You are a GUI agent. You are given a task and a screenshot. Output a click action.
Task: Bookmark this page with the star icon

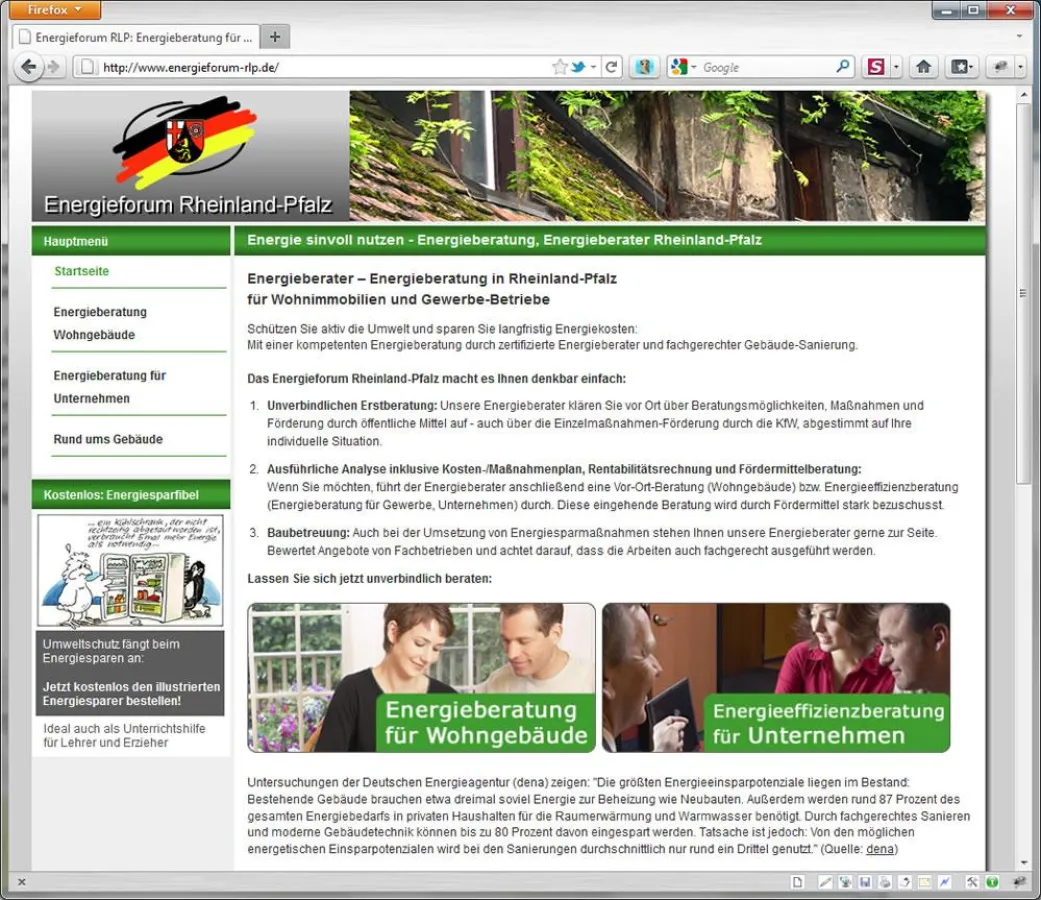click(x=559, y=66)
